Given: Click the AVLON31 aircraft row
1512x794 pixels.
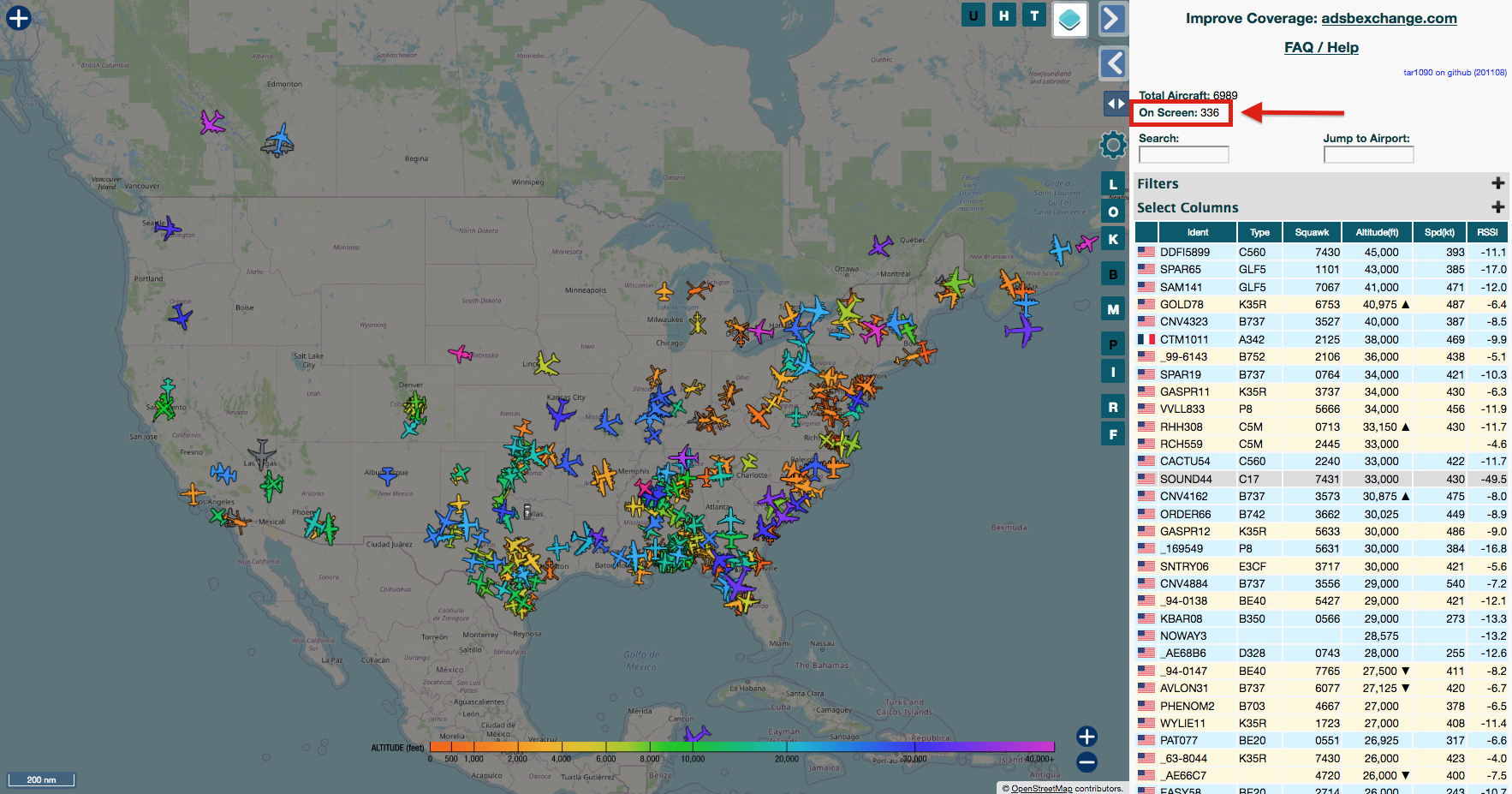Looking at the screenshot, I should coord(1321,689).
